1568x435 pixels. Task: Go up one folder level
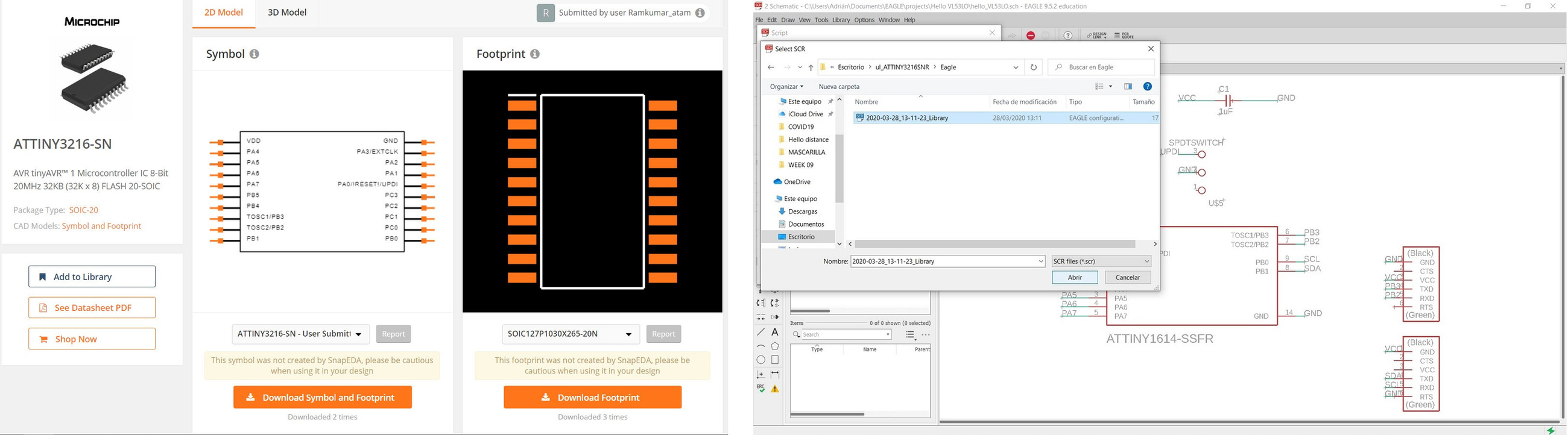point(811,67)
